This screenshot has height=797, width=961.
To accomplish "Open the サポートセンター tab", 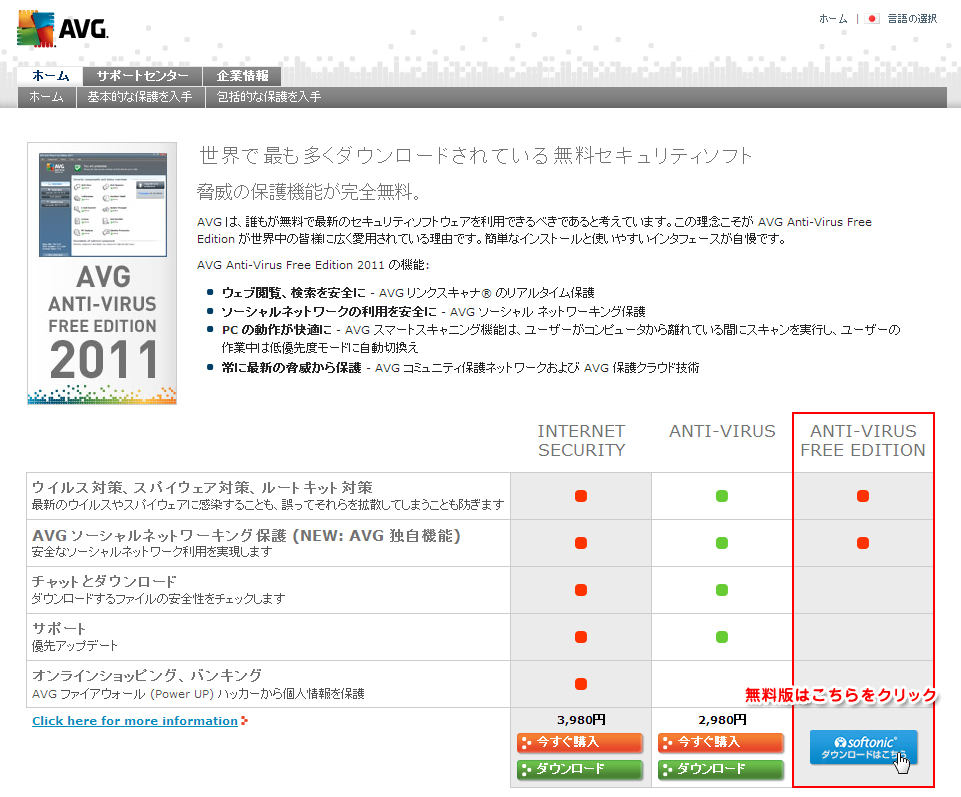I will point(142,76).
